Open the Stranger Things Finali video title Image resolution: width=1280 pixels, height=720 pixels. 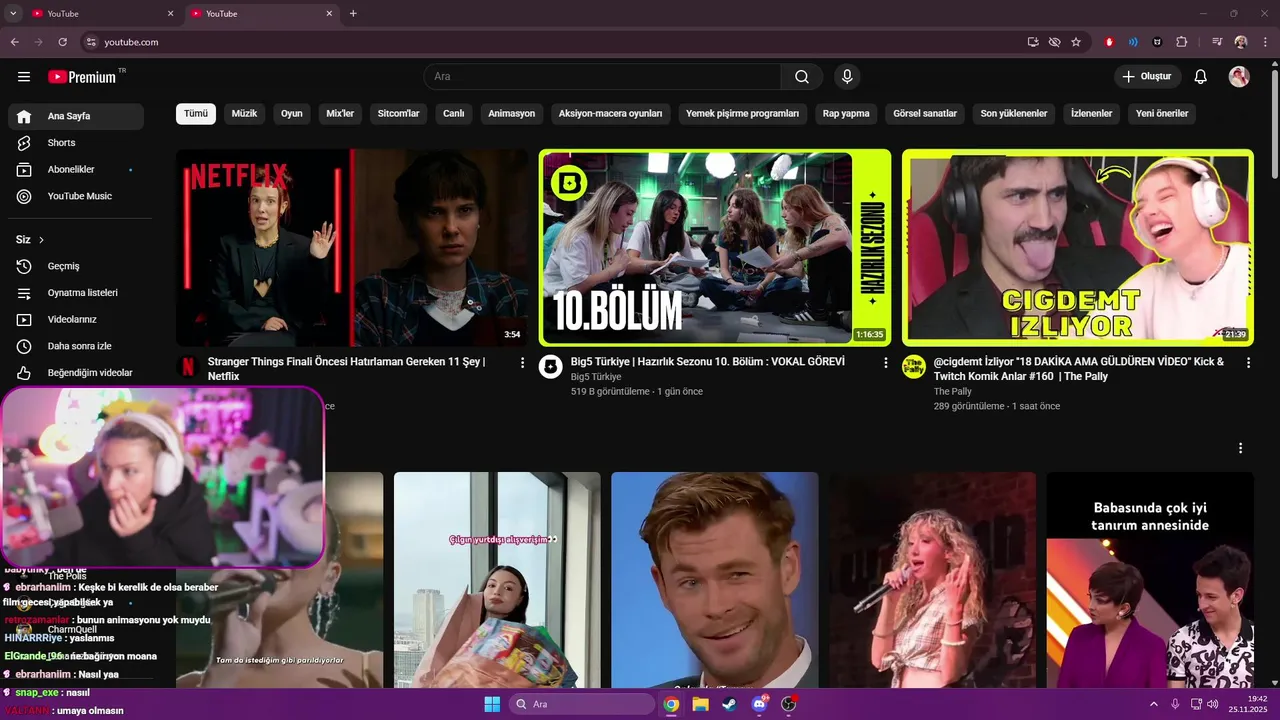[347, 369]
